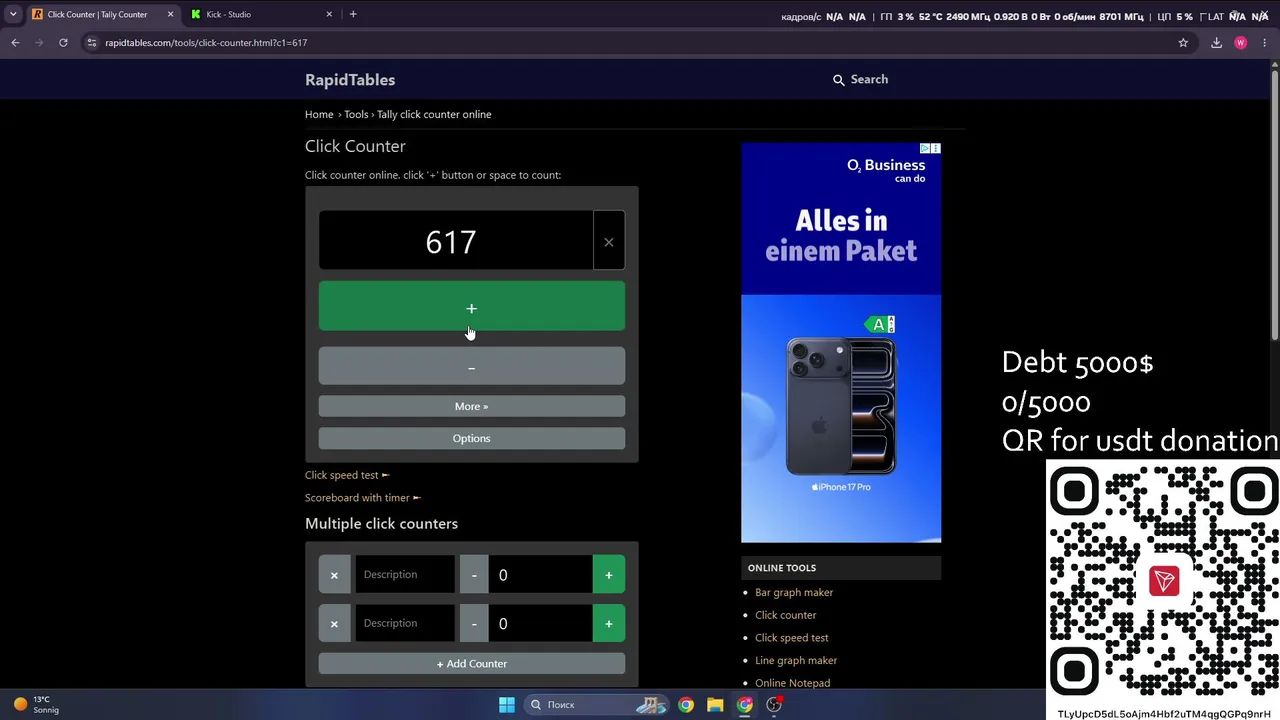Click the O2 Business iPhone advertisement
1280x720 pixels.
tap(841, 343)
